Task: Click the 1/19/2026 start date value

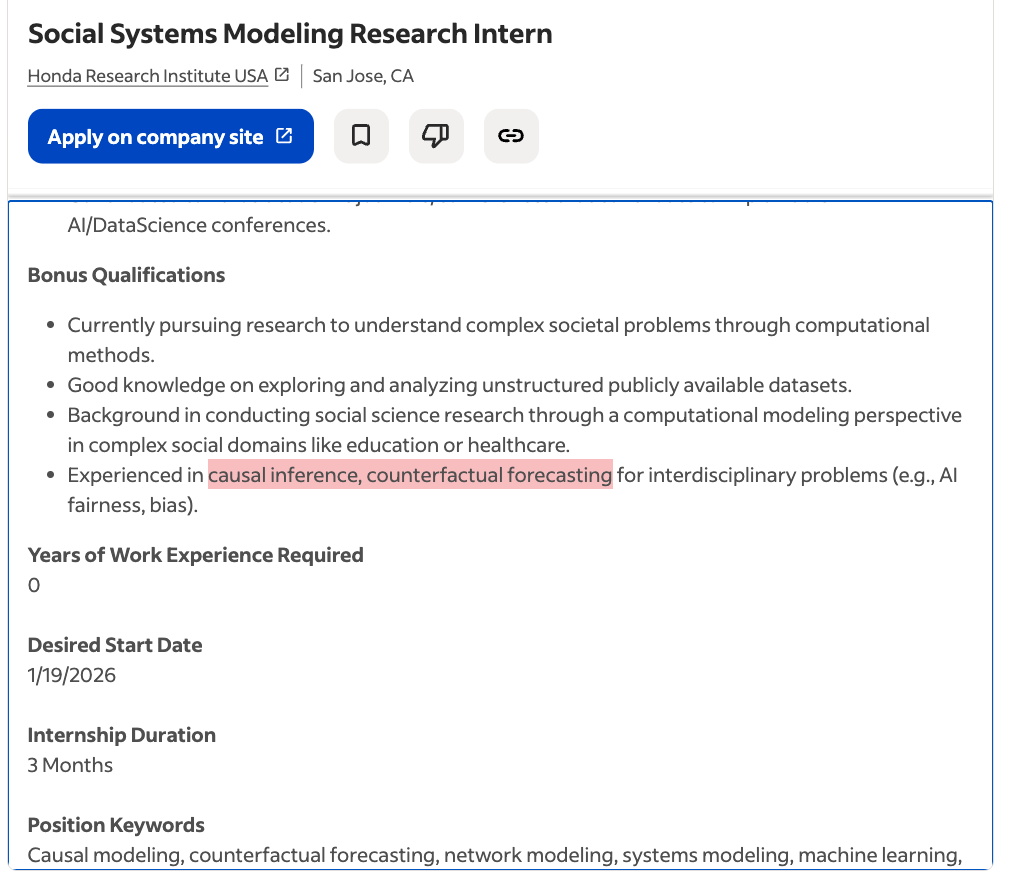Action: pos(72,675)
